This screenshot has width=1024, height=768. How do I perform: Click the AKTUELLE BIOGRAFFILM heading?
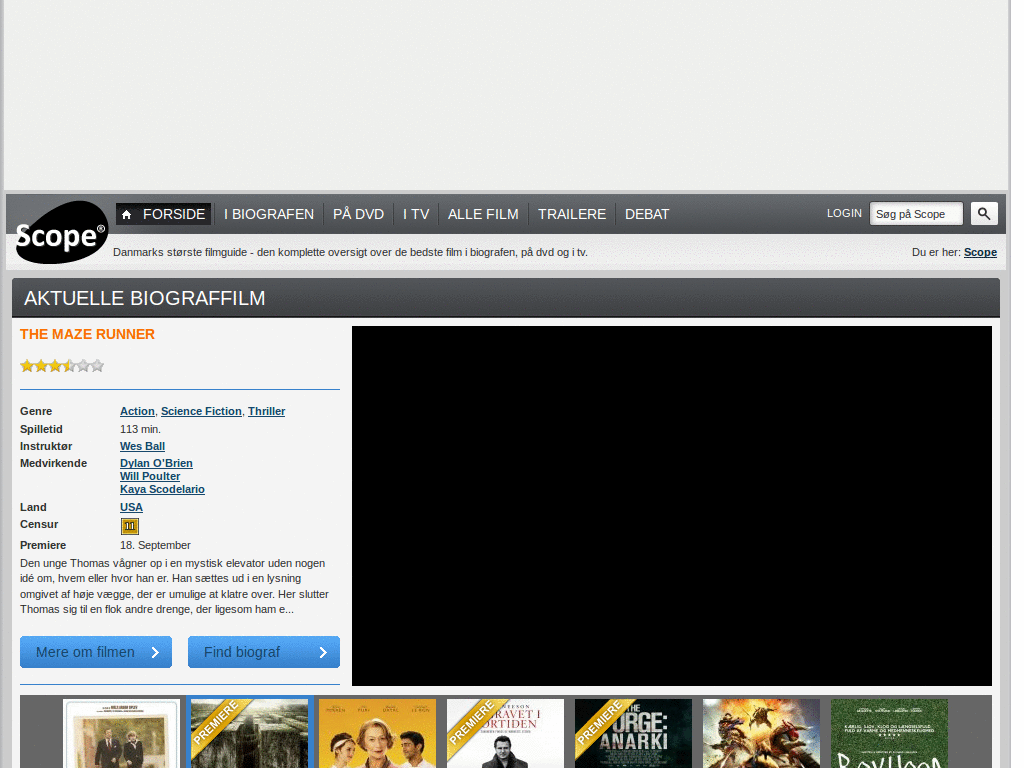pos(145,298)
